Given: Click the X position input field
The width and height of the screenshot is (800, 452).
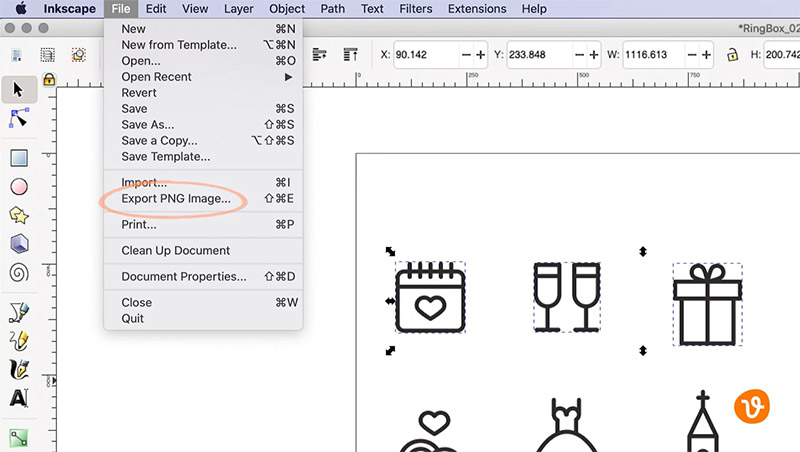Looking at the screenshot, I should click(x=426, y=54).
